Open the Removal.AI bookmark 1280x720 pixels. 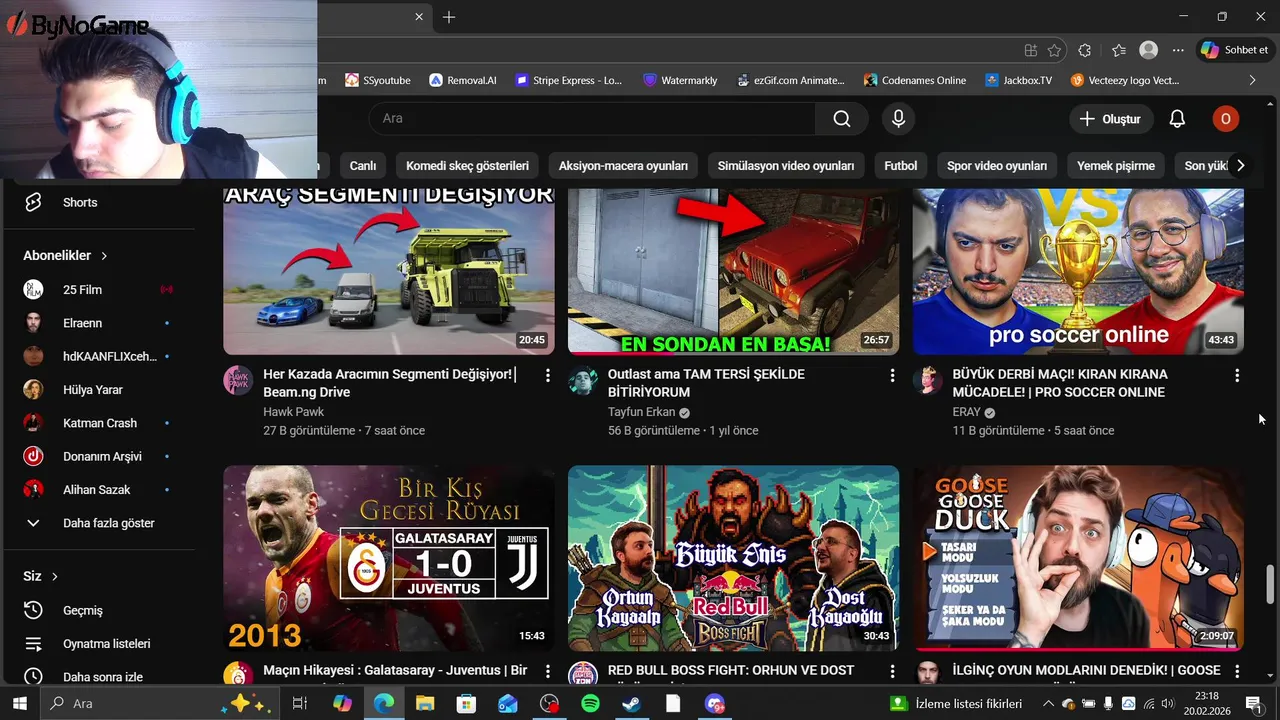tap(462, 80)
